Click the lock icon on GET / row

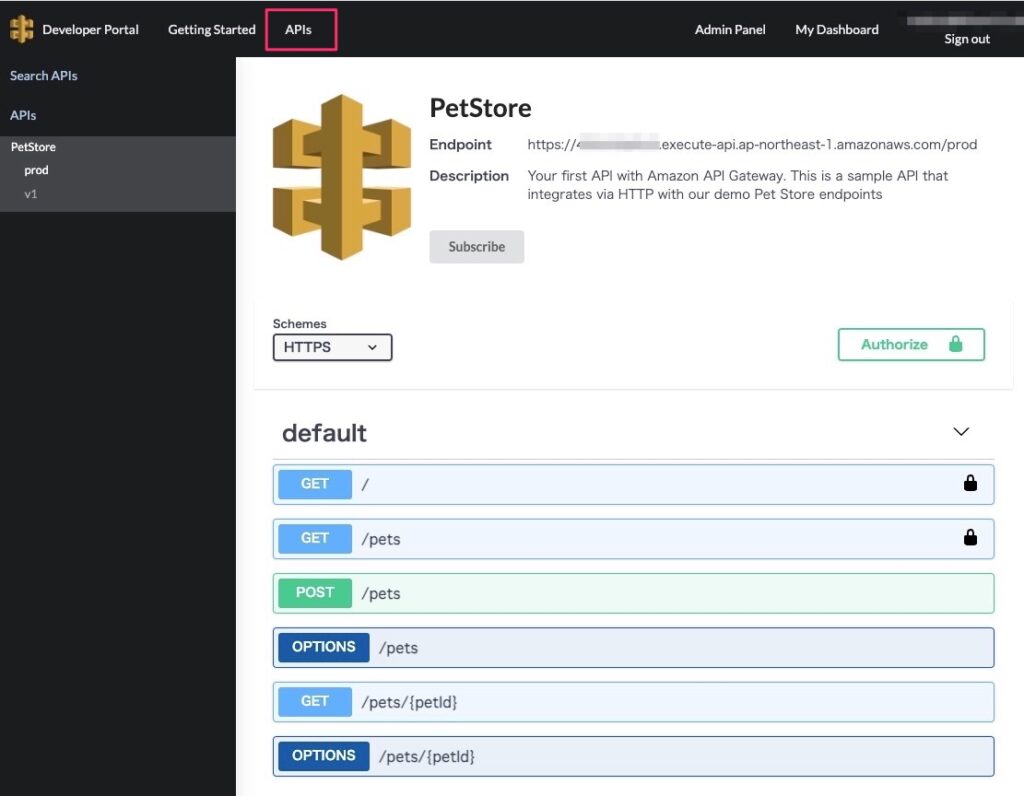[969, 484]
